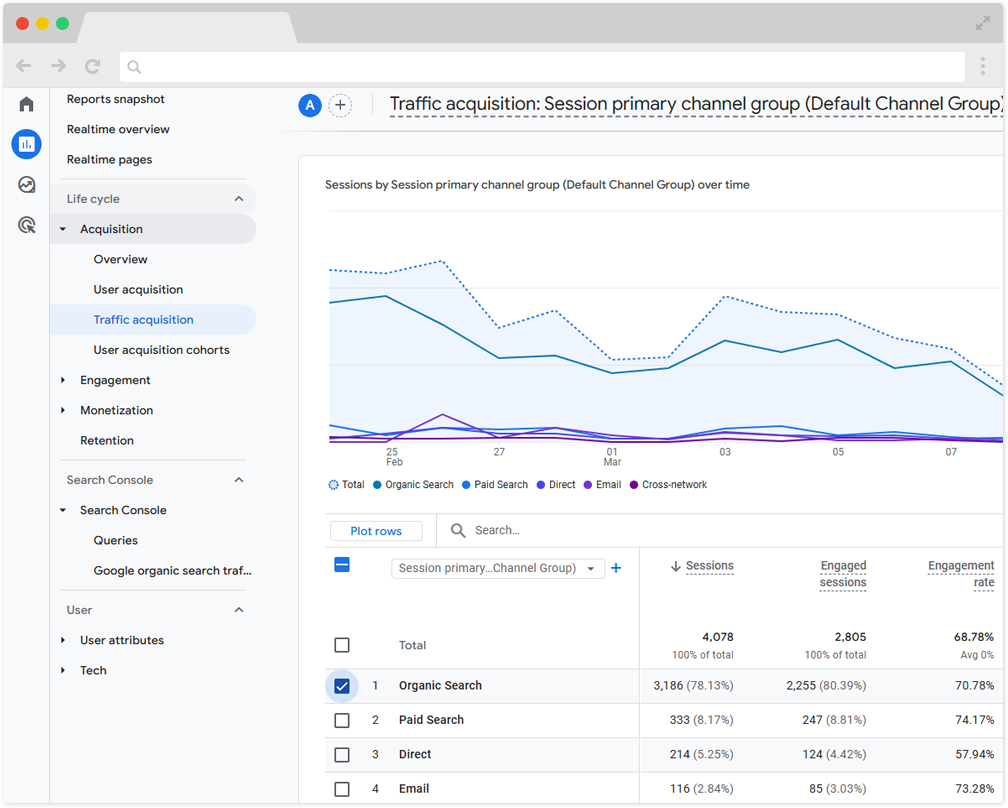Image resolution: width=1008 pixels, height=808 pixels.
Task: Click Organic Search legend swatch
Action: [x=377, y=485]
